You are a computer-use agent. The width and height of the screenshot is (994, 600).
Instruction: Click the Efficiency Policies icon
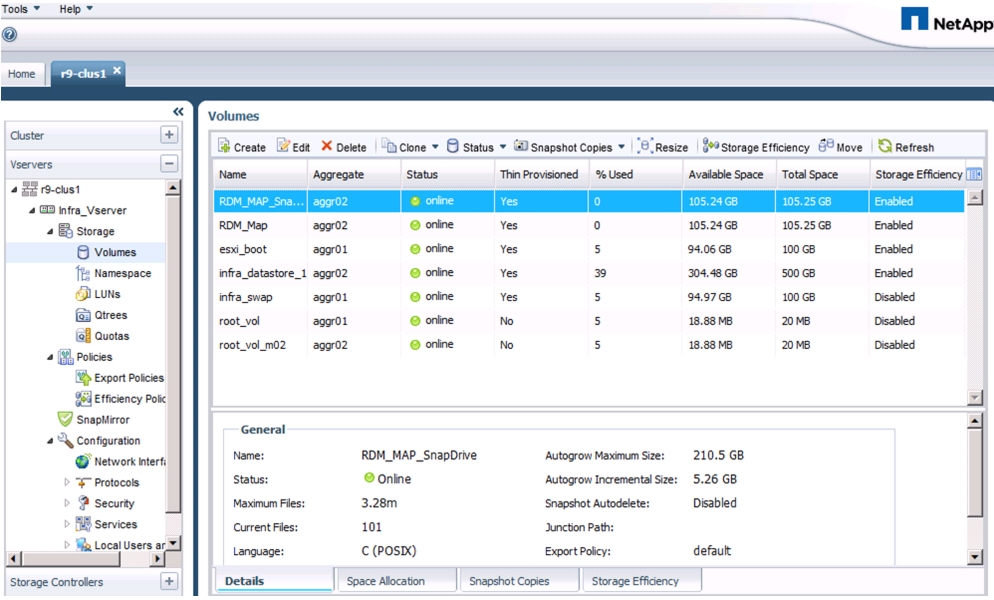(83, 399)
